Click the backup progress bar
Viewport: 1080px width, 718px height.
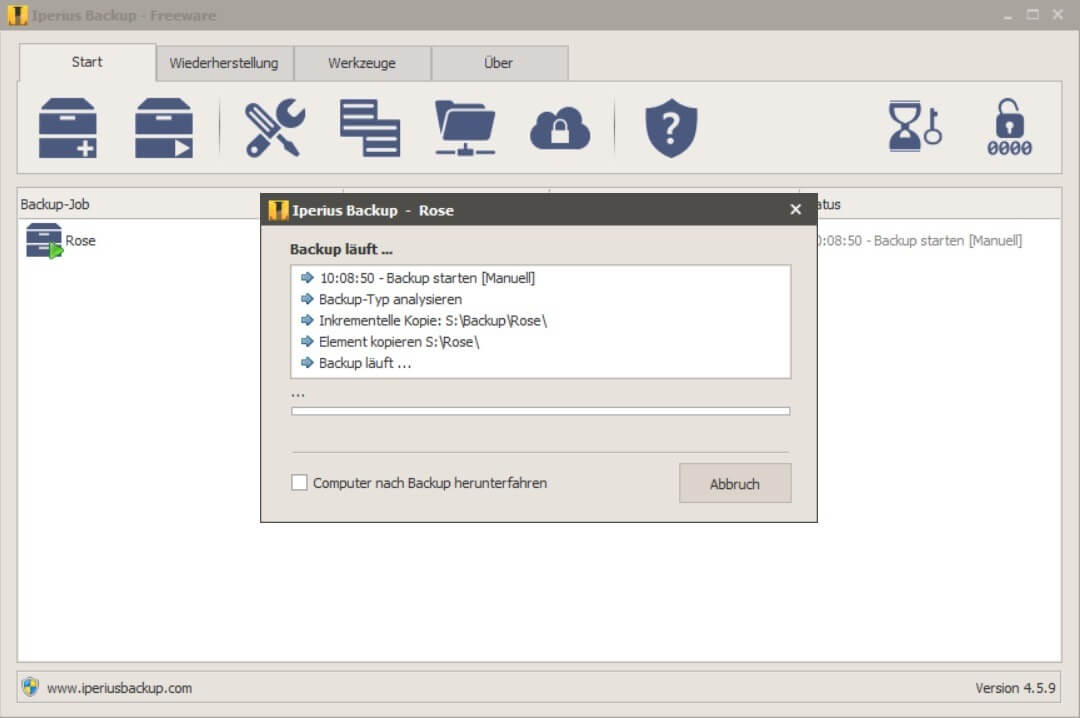coord(541,411)
